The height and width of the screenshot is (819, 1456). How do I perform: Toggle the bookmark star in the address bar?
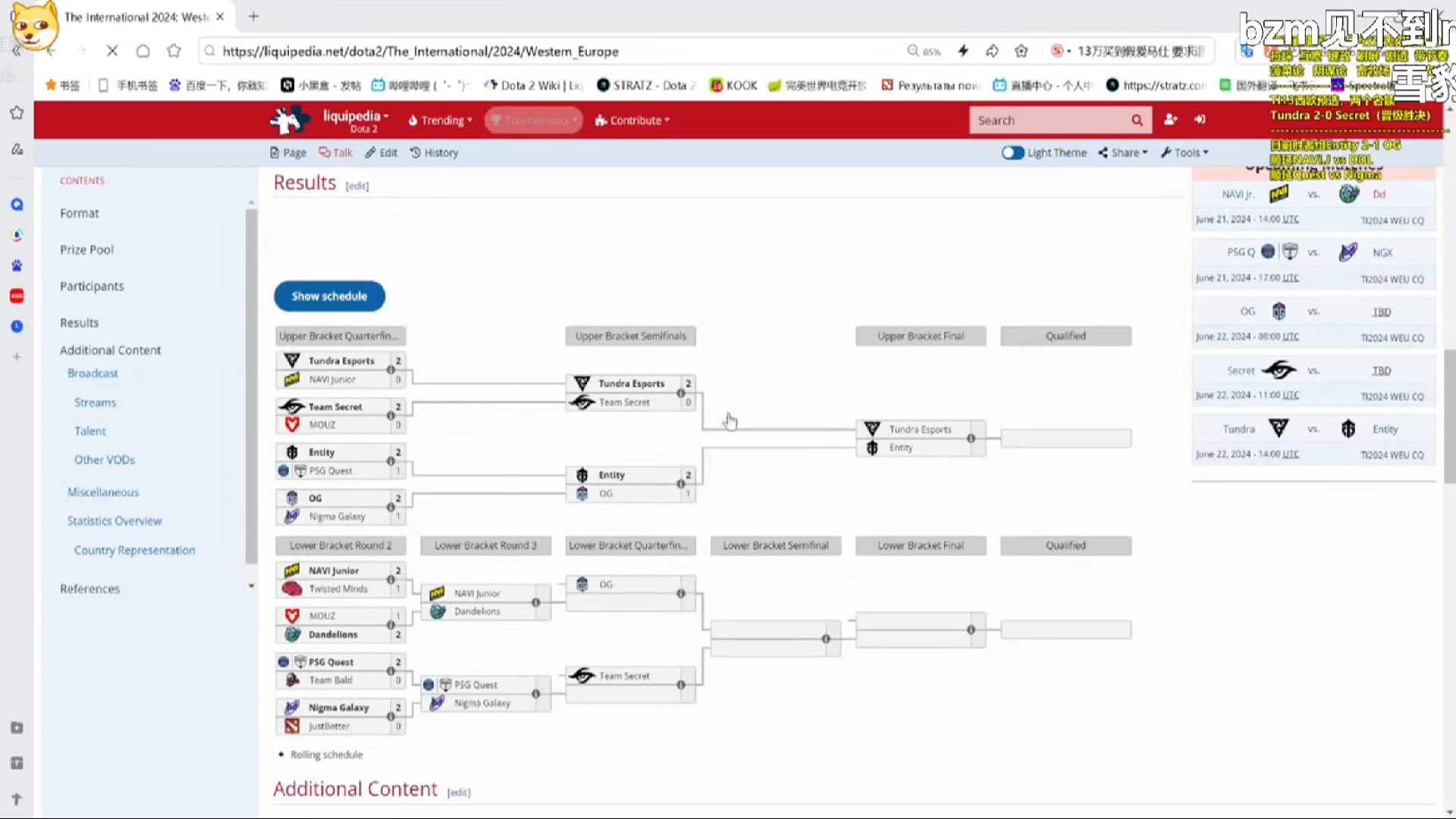[1021, 51]
